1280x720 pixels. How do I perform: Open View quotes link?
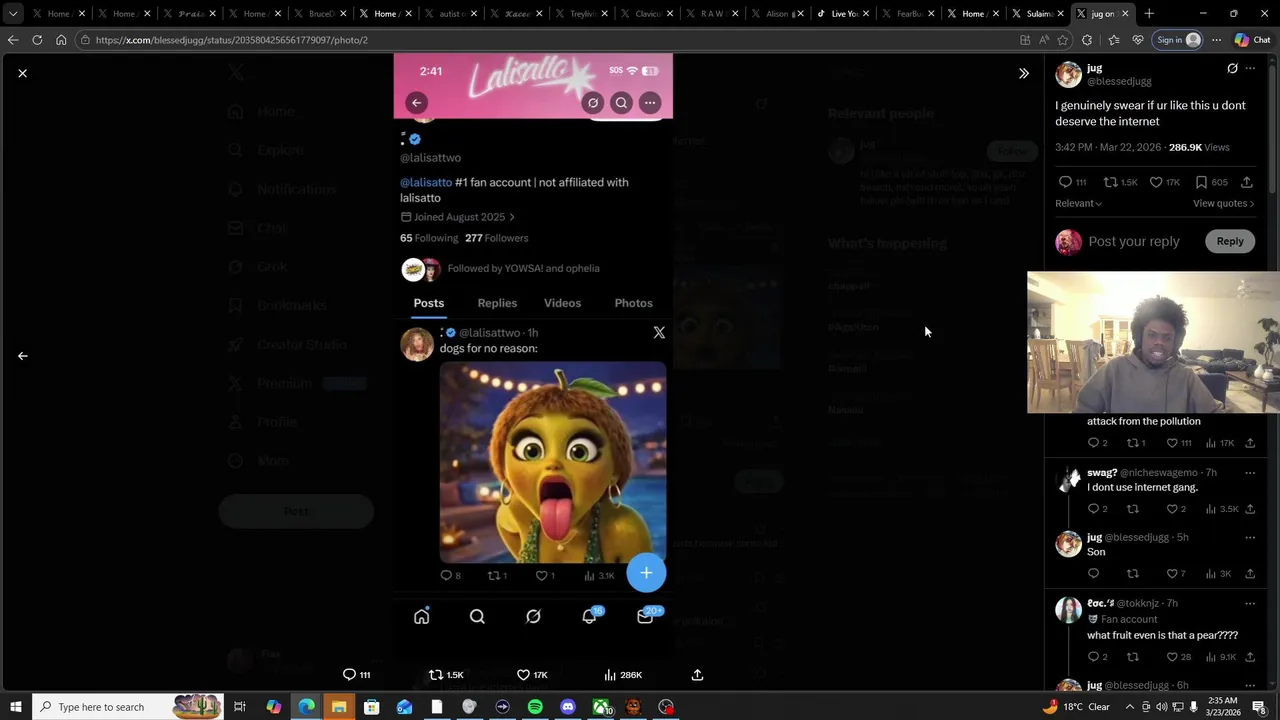tap(1223, 203)
